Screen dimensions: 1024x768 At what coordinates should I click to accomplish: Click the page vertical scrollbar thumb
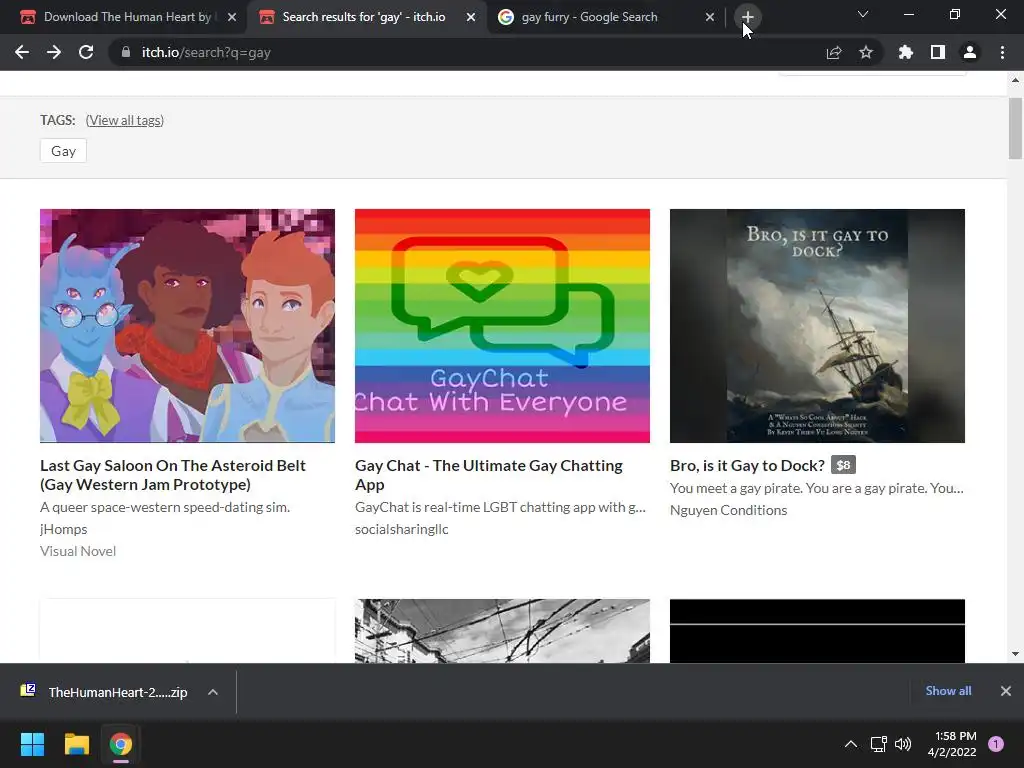tap(1015, 128)
